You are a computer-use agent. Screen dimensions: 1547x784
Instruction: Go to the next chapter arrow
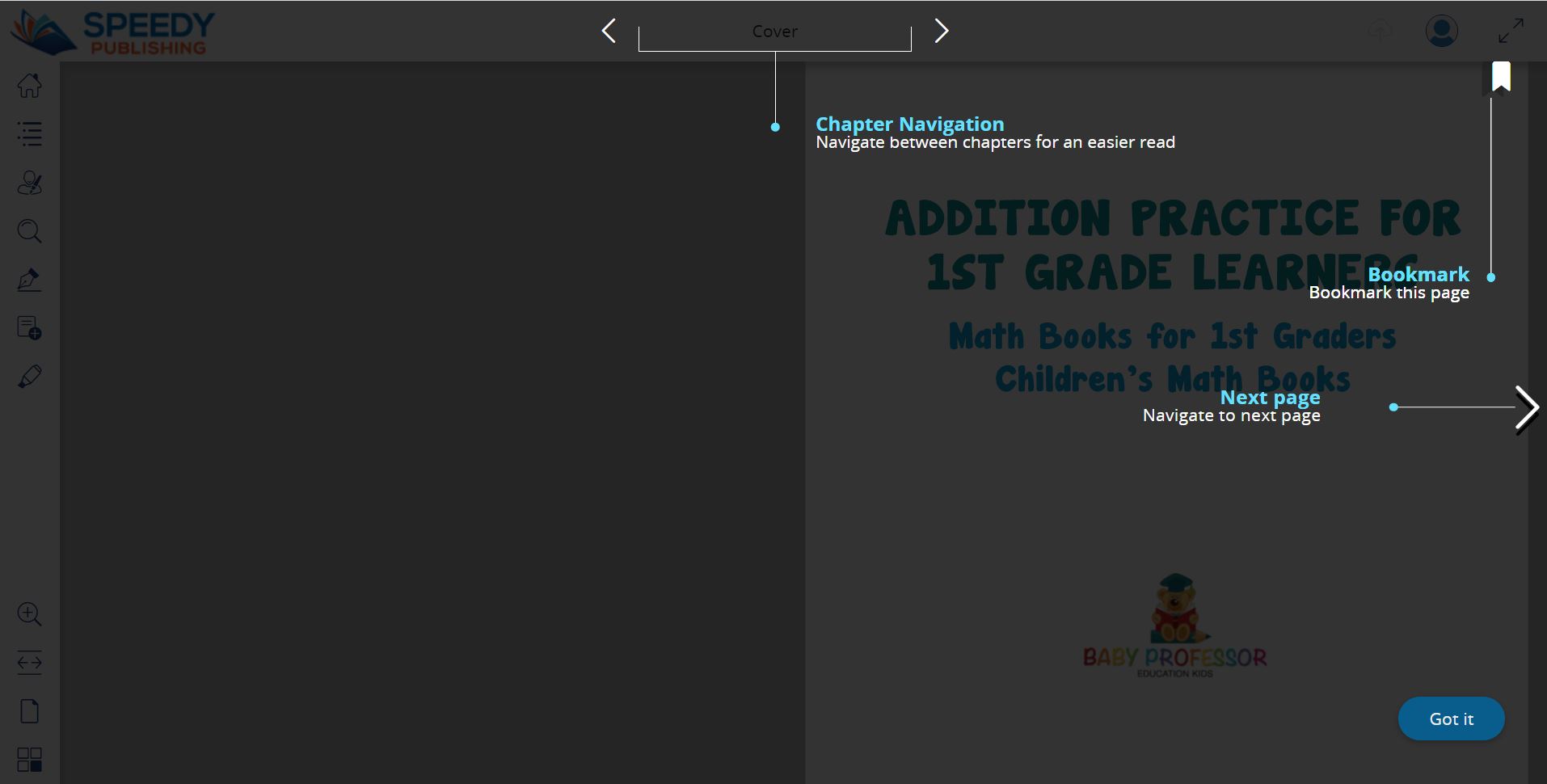point(942,31)
